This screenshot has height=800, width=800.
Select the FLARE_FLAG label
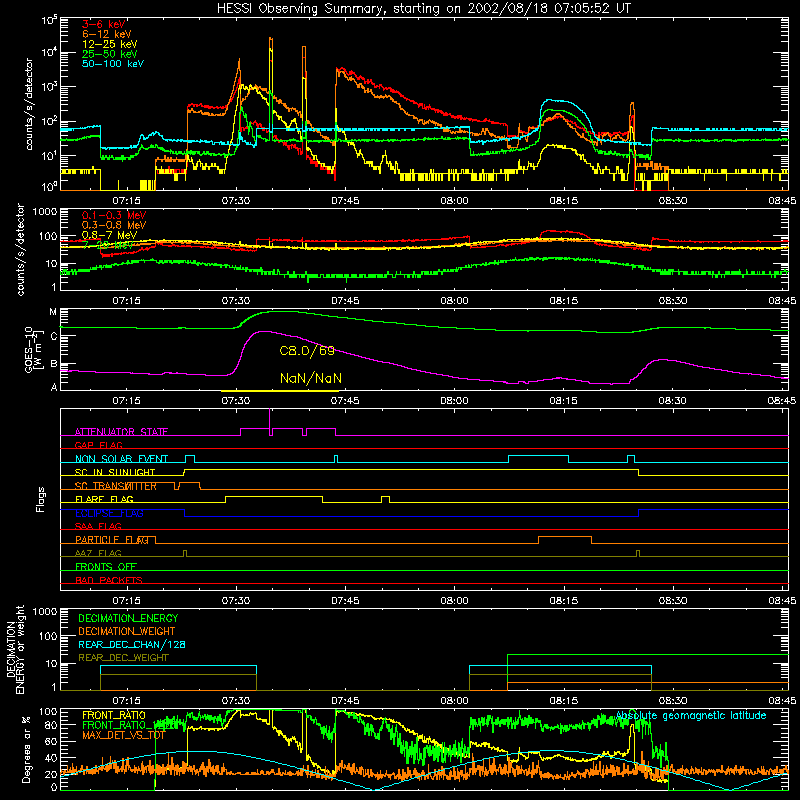[104, 499]
